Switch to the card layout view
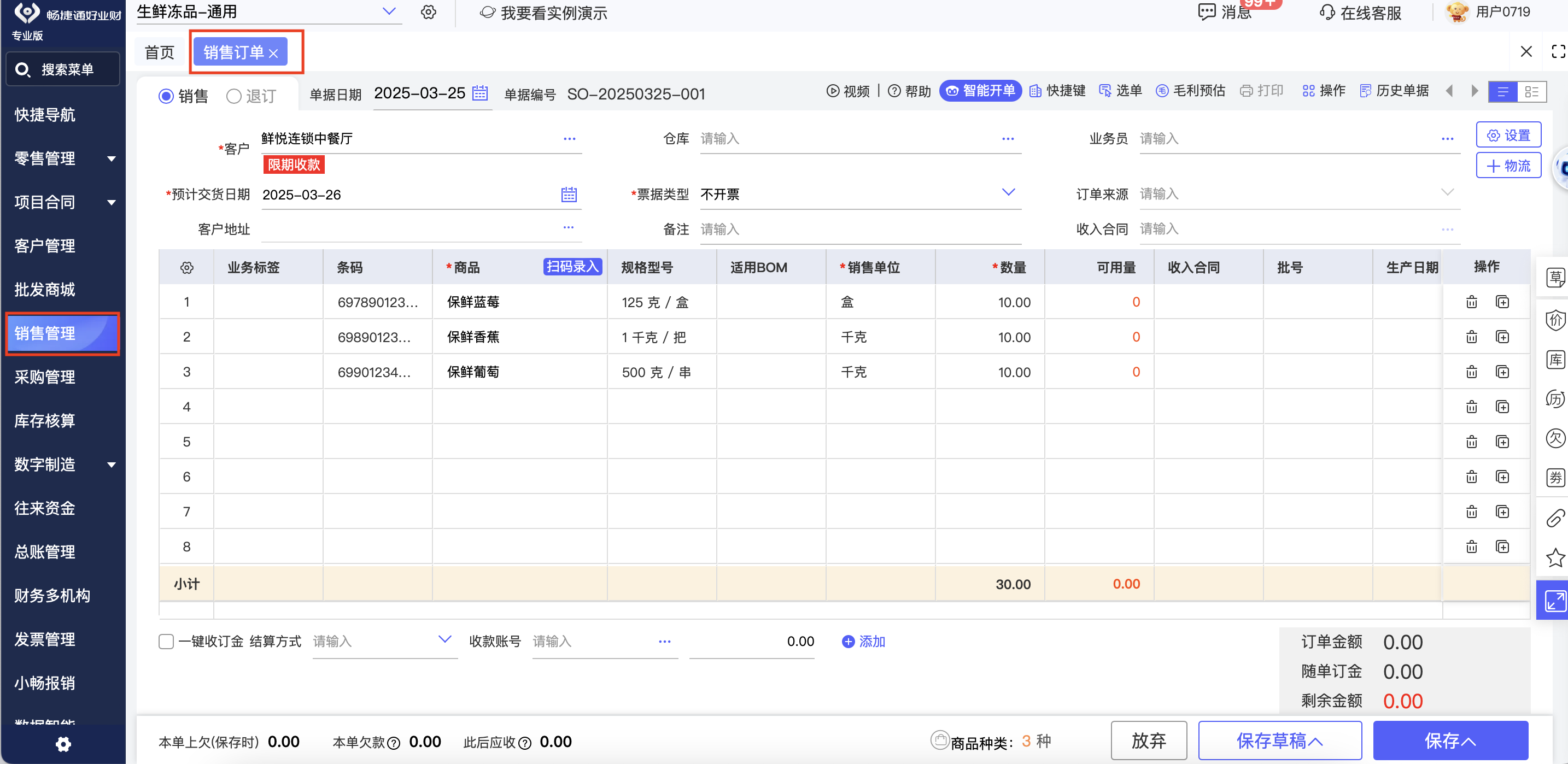Viewport: 1568px width, 764px height. tap(1531, 92)
